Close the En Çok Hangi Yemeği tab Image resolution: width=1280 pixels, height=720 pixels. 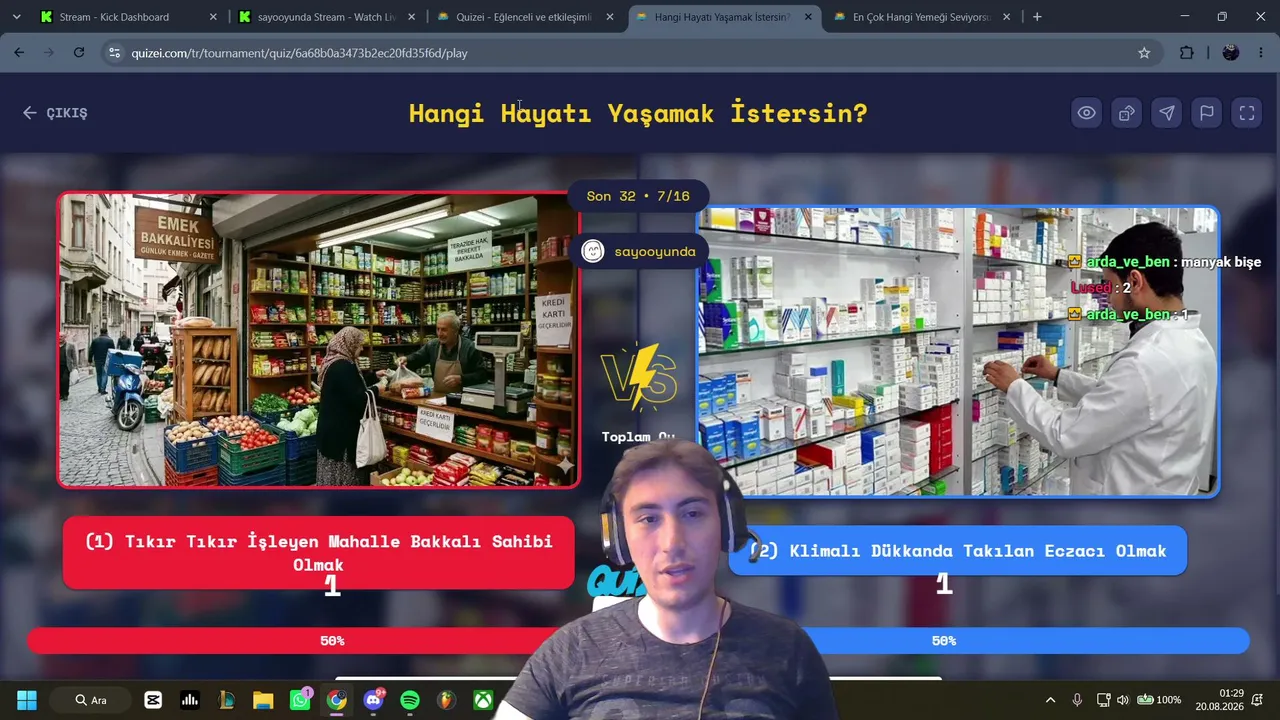pyautogui.click(x=1006, y=17)
